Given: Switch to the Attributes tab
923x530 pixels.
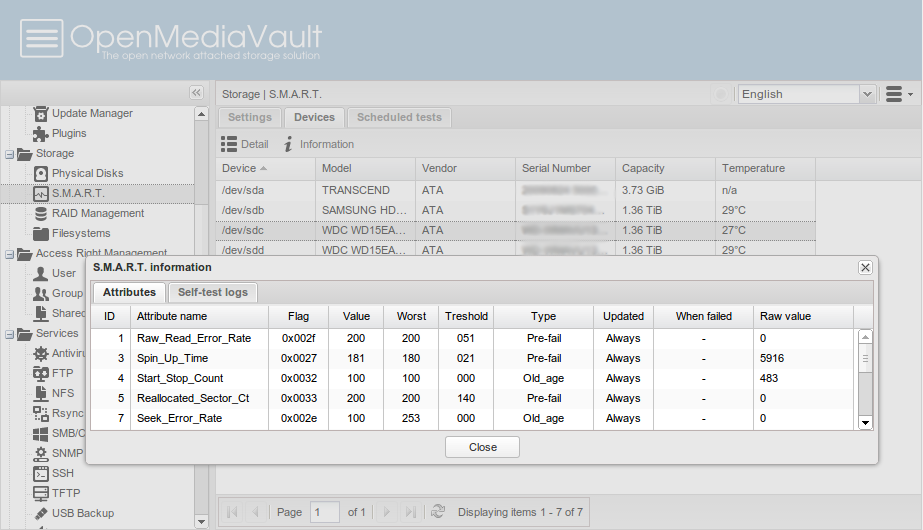Looking at the screenshot, I should [130, 293].
